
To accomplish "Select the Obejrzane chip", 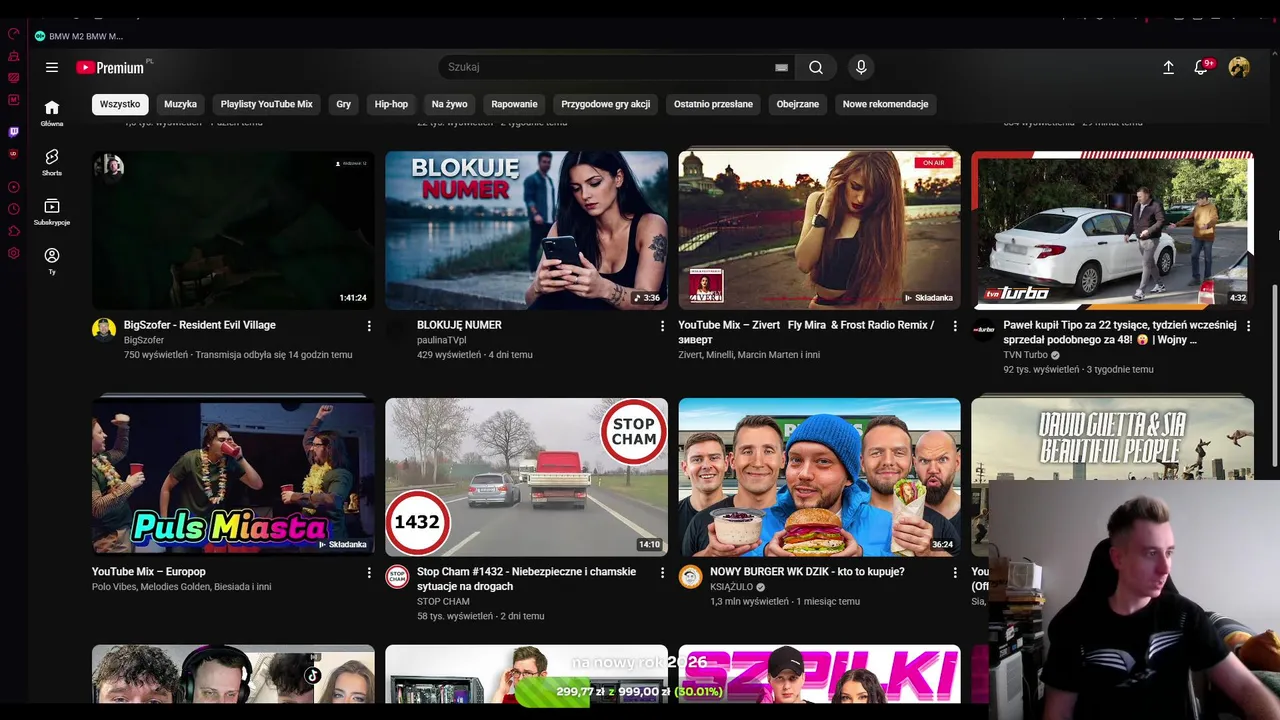I will tap(798, 104).
